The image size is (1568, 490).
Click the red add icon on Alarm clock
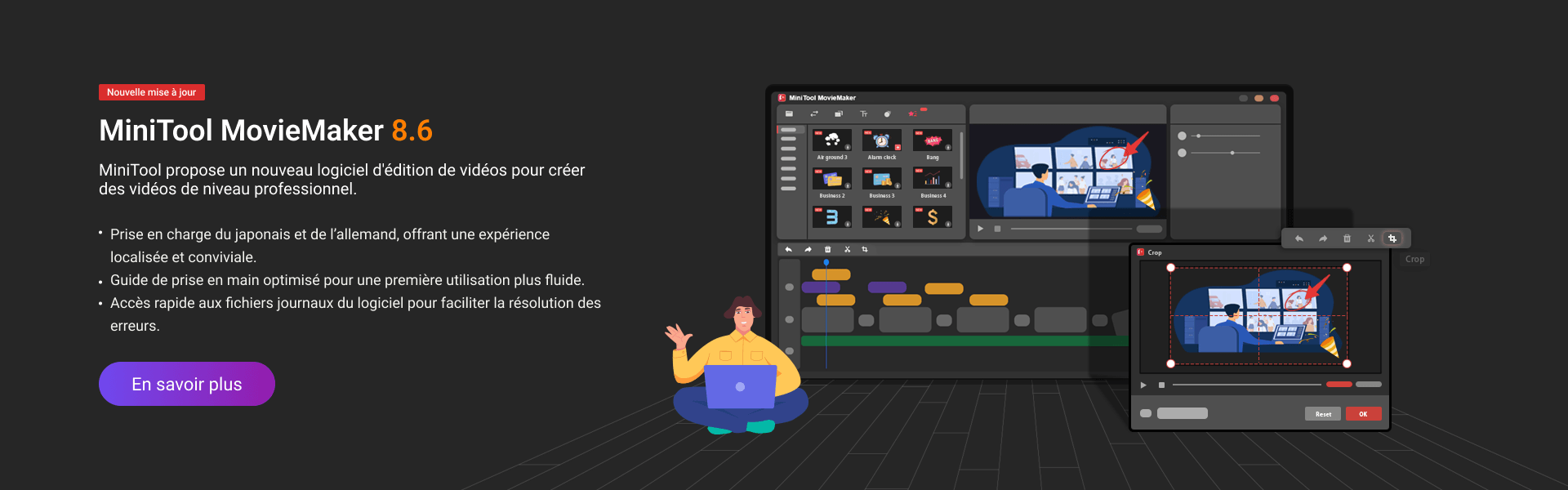tap(898, 148)
